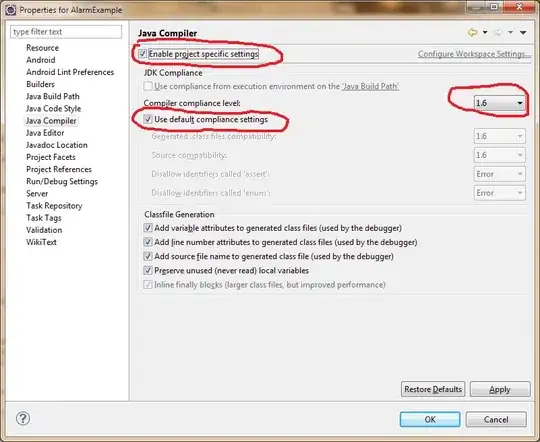The height and width of the screenshot is (442, 540).
Task: Open Source compatibility dropdown
Action: pos(500,155)
